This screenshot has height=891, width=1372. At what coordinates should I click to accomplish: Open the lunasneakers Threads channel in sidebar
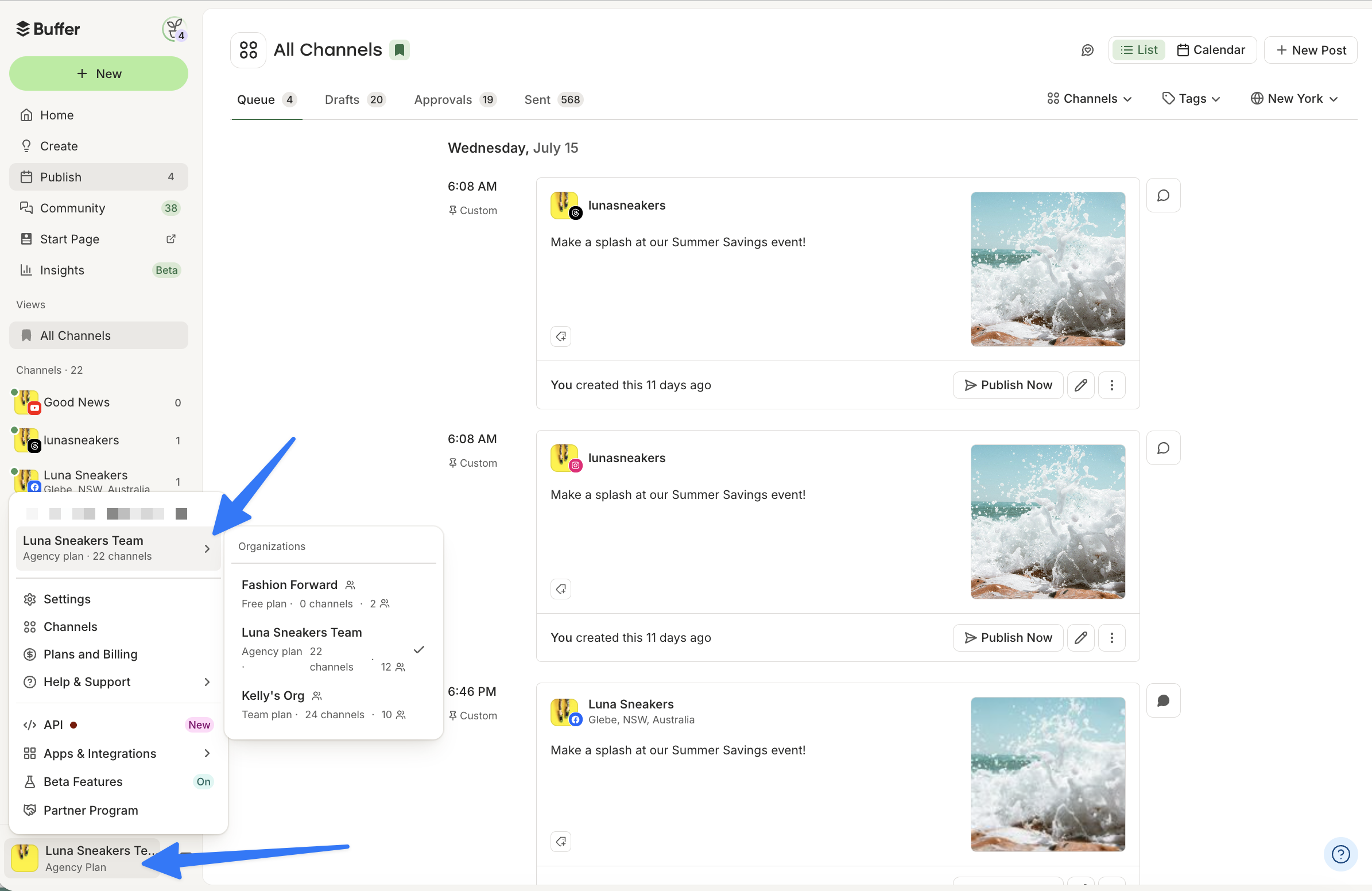coord(98,440)
